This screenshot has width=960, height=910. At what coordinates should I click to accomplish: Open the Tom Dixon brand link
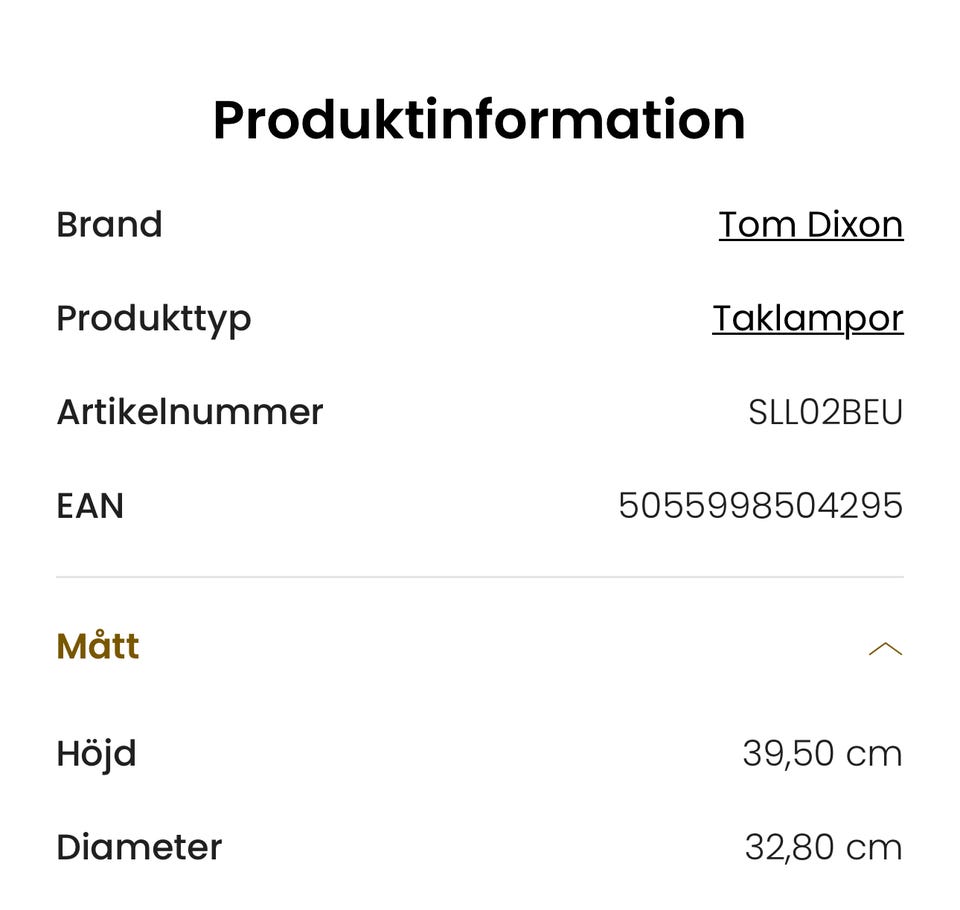coord(810,225)
